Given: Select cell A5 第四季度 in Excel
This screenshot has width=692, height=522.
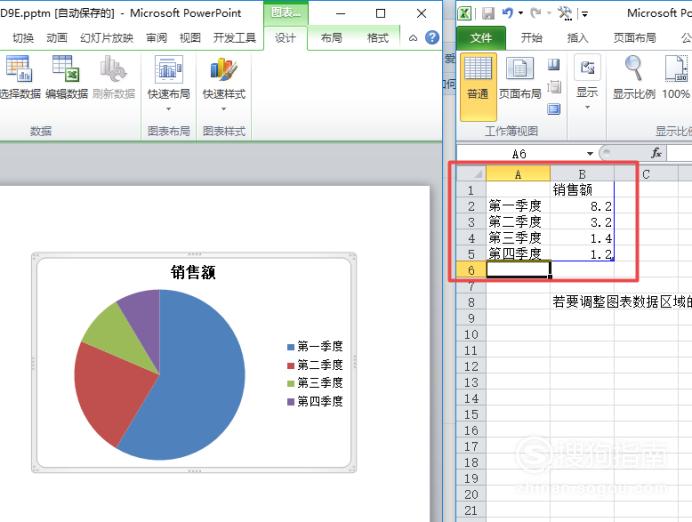Looking at the screenshot, I should tap(518, 254).
